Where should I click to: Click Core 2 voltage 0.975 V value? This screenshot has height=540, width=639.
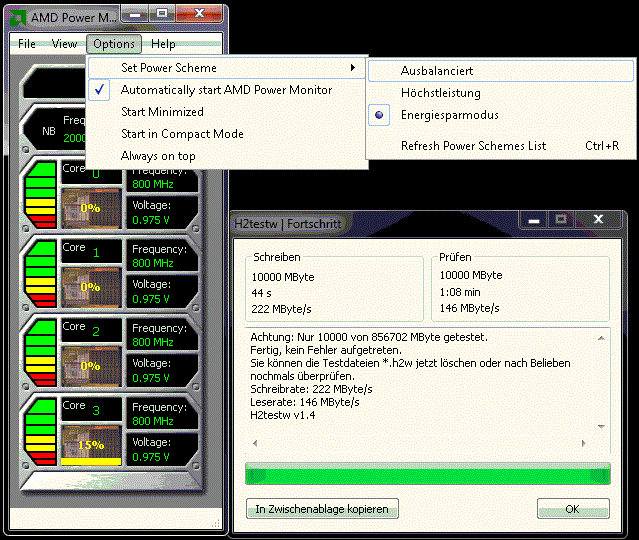151,379
